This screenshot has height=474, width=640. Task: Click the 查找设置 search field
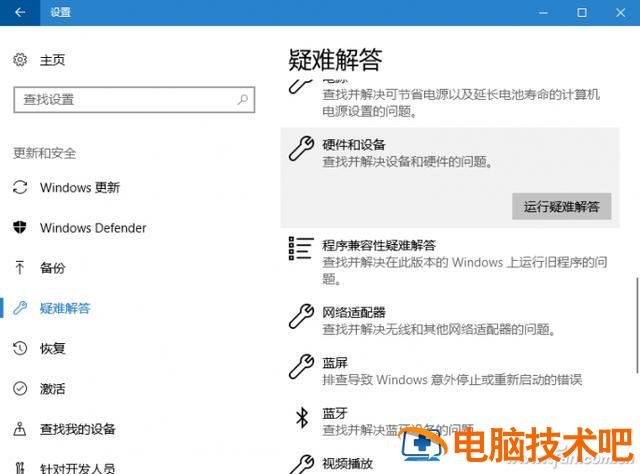pos(134,100)
